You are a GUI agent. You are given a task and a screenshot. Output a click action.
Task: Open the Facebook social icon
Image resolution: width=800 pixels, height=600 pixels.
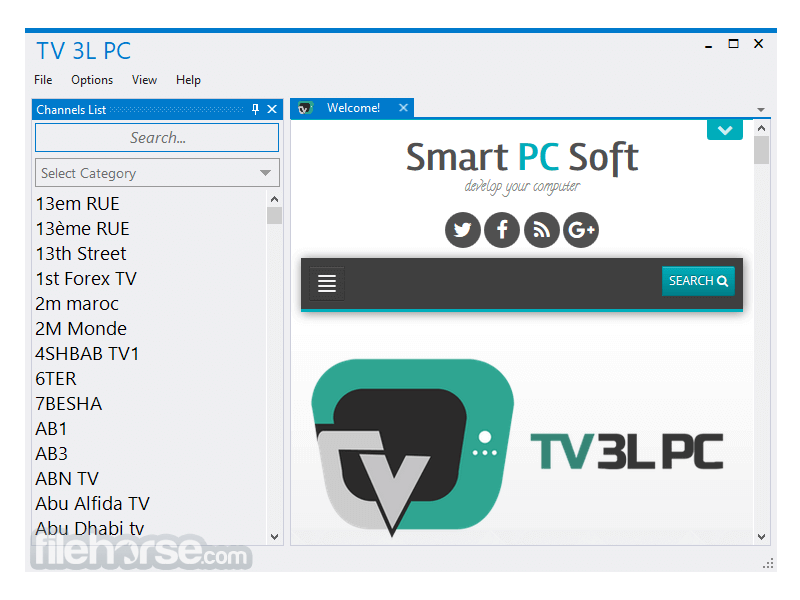click(502, 230)
